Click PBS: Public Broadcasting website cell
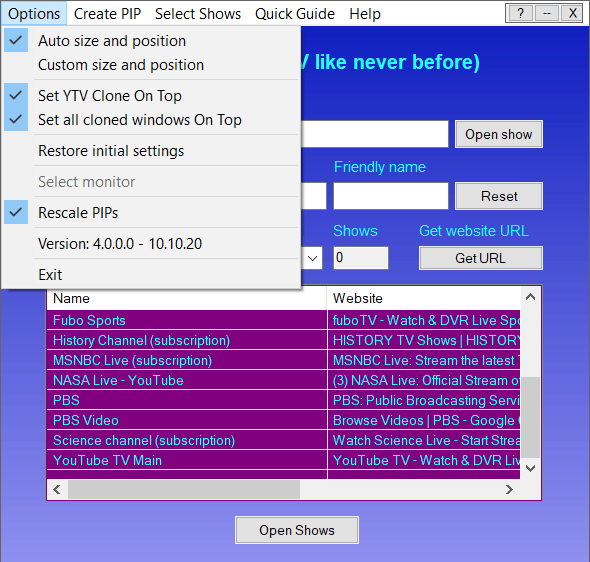590x562 pixels. pyautogui.click(x=424, y=400)
